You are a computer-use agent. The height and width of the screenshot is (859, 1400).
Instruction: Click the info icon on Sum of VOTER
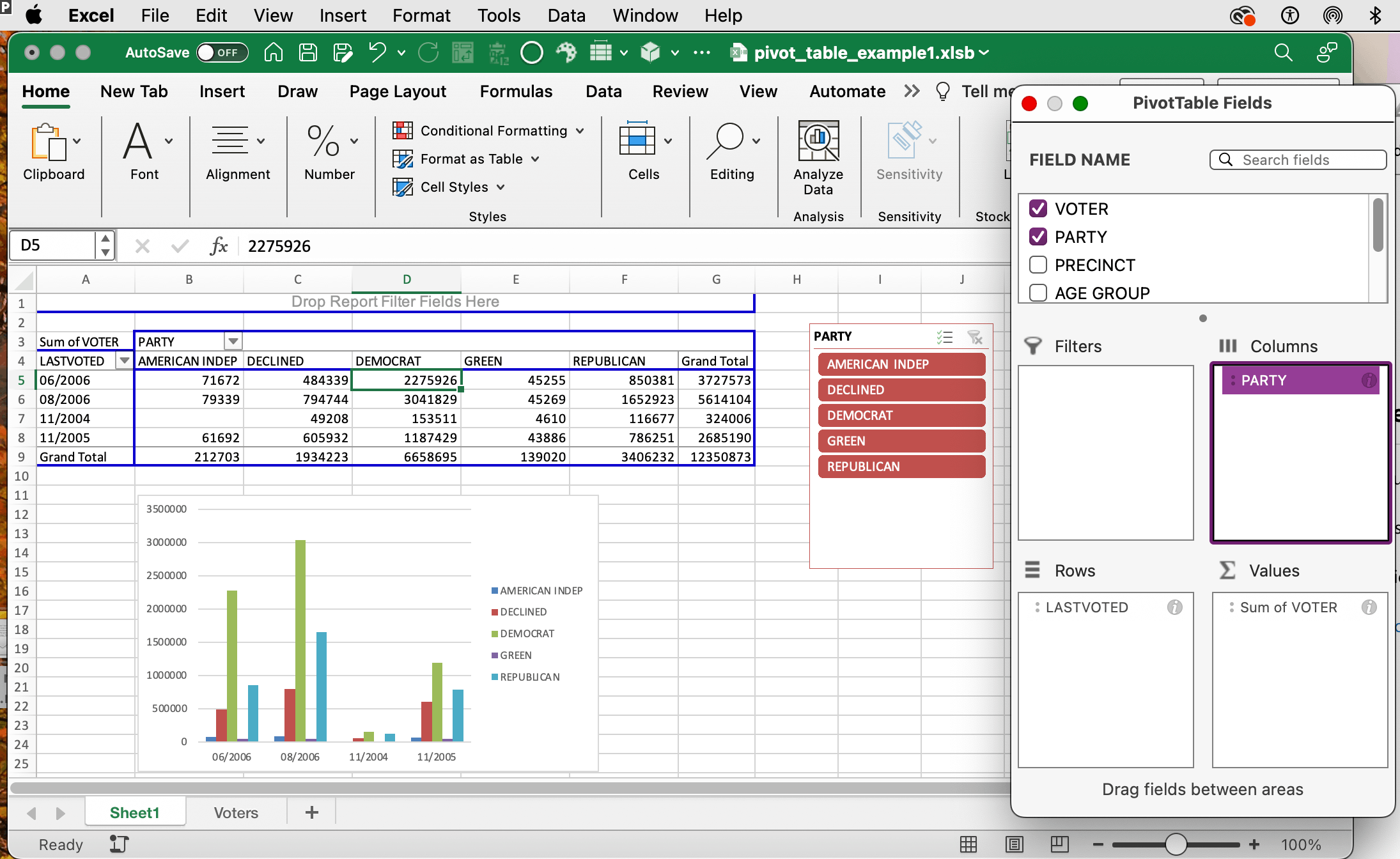pyautogui.click(x=1369, y=607)
